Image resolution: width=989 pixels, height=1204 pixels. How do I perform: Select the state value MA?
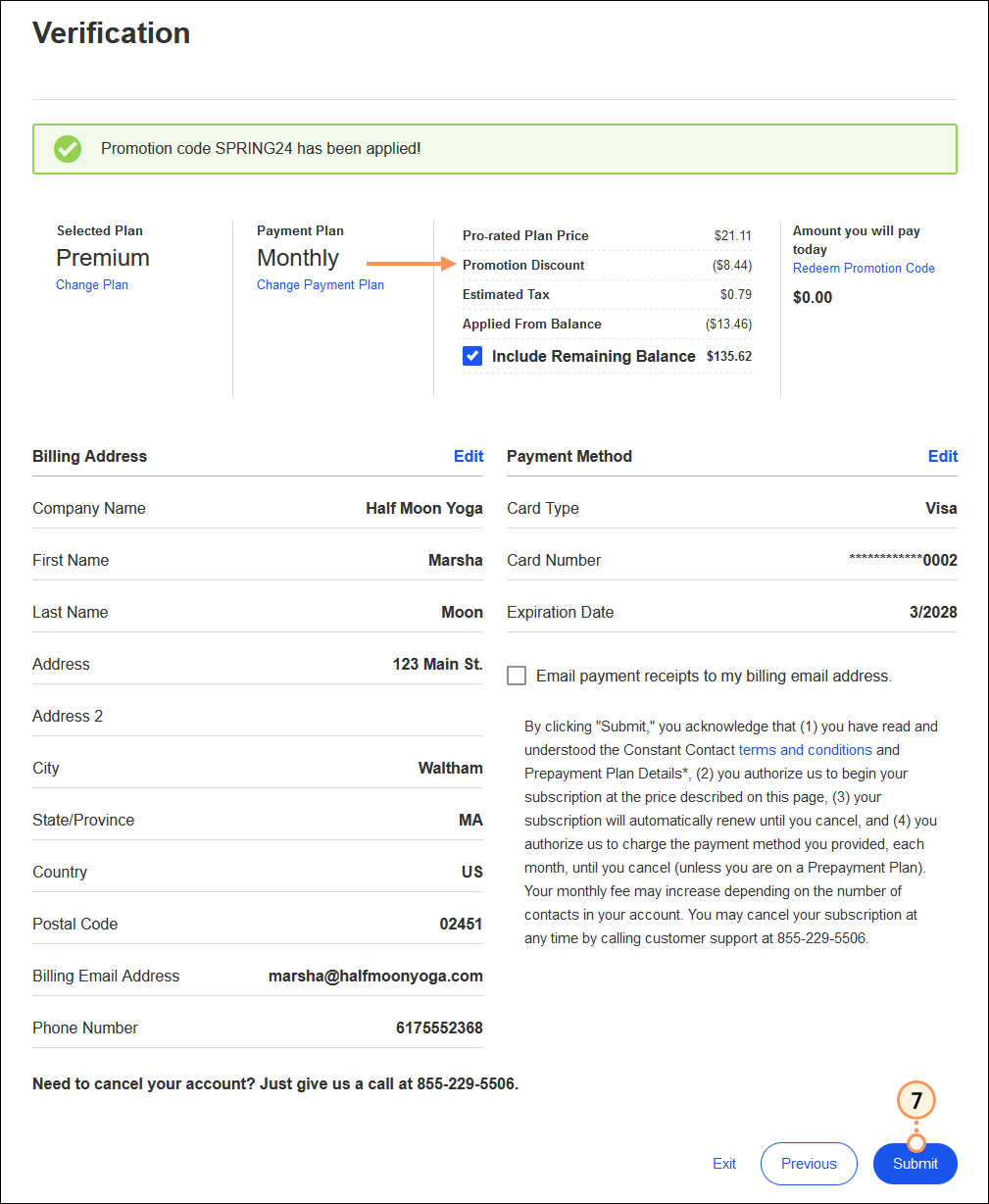pyautogui.click(x=470, y=820)
